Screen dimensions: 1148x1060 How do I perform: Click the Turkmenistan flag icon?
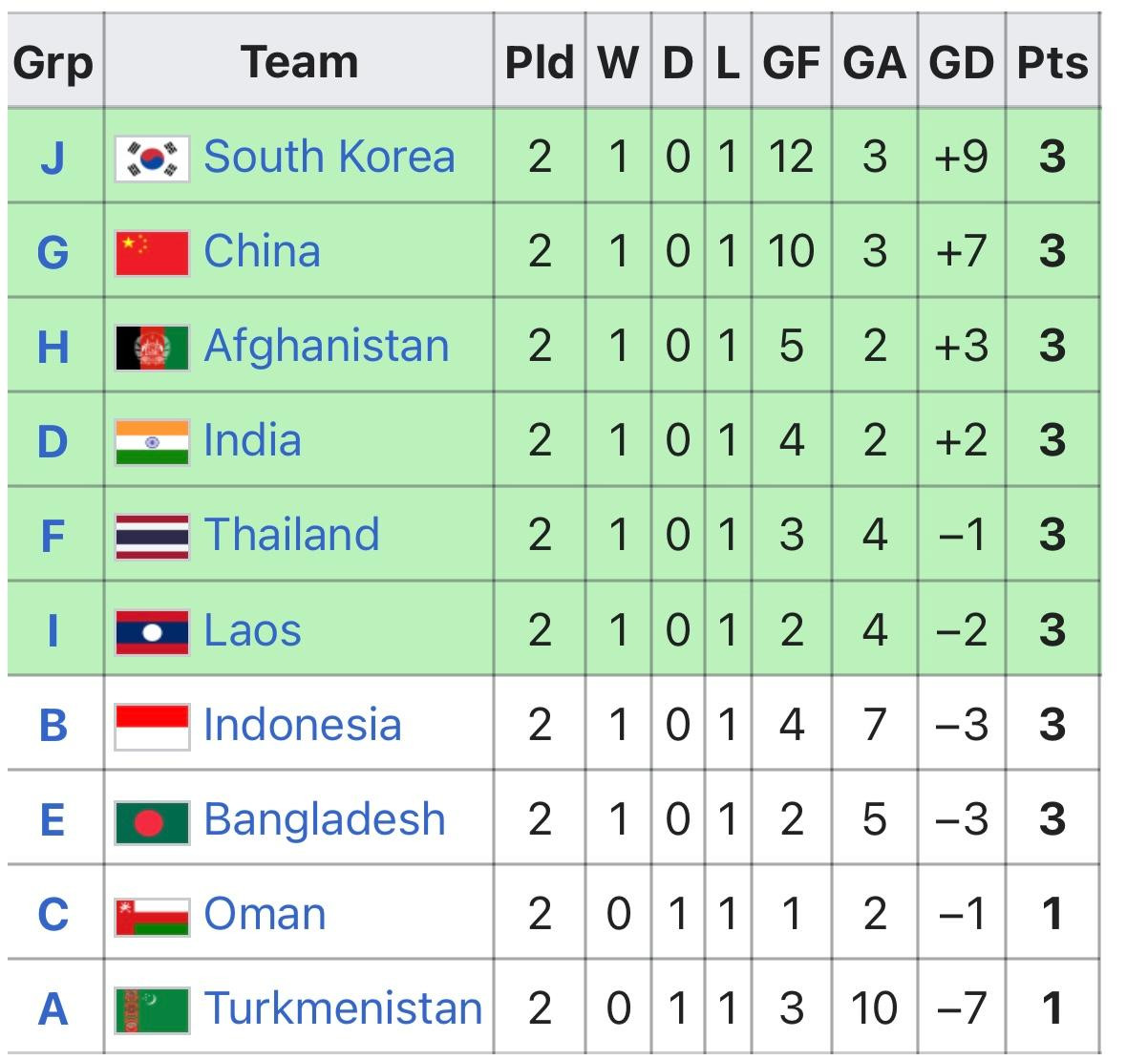click(x=152, y=1009)
